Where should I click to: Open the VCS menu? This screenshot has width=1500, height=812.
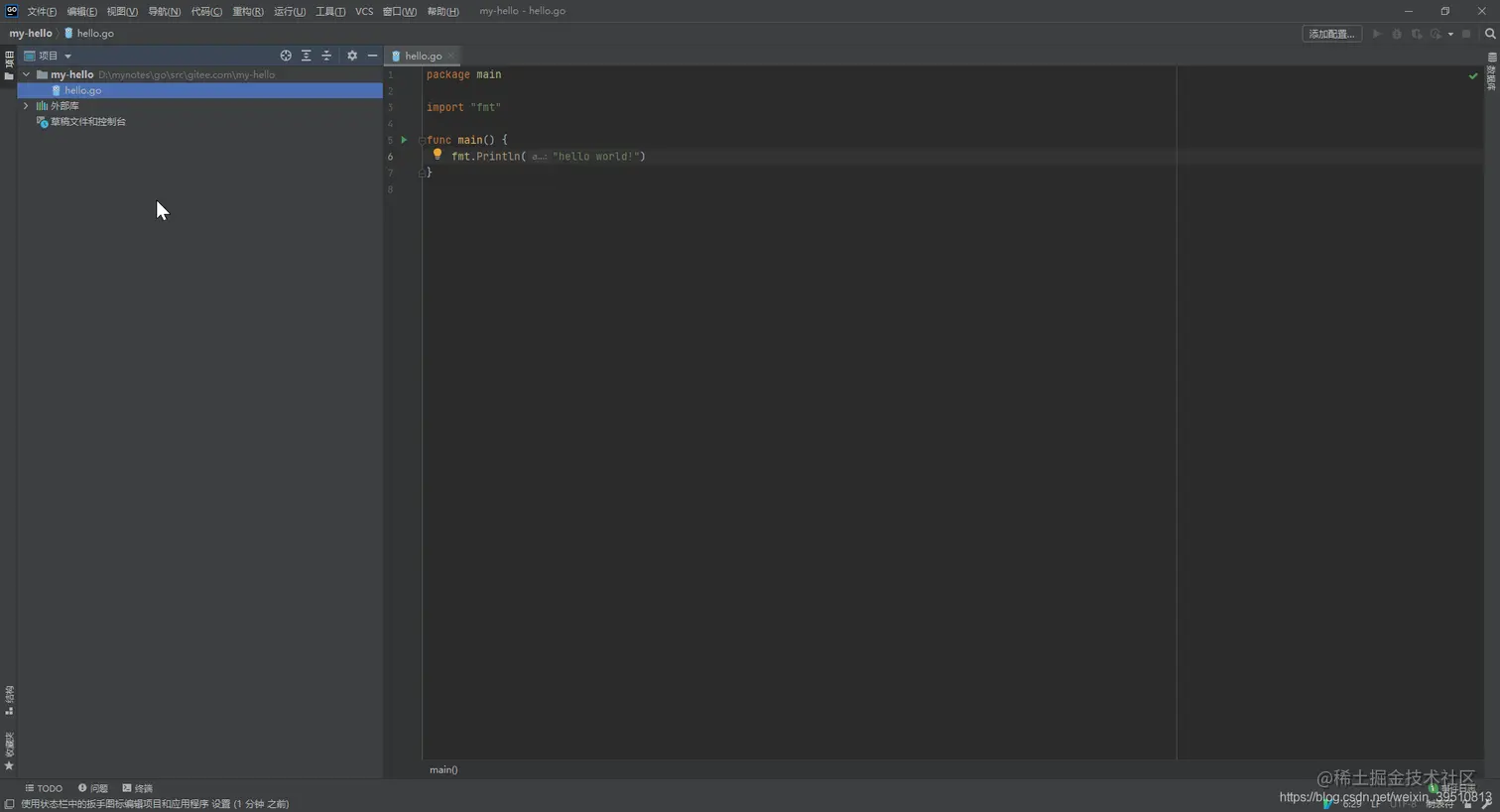(364, 12)
